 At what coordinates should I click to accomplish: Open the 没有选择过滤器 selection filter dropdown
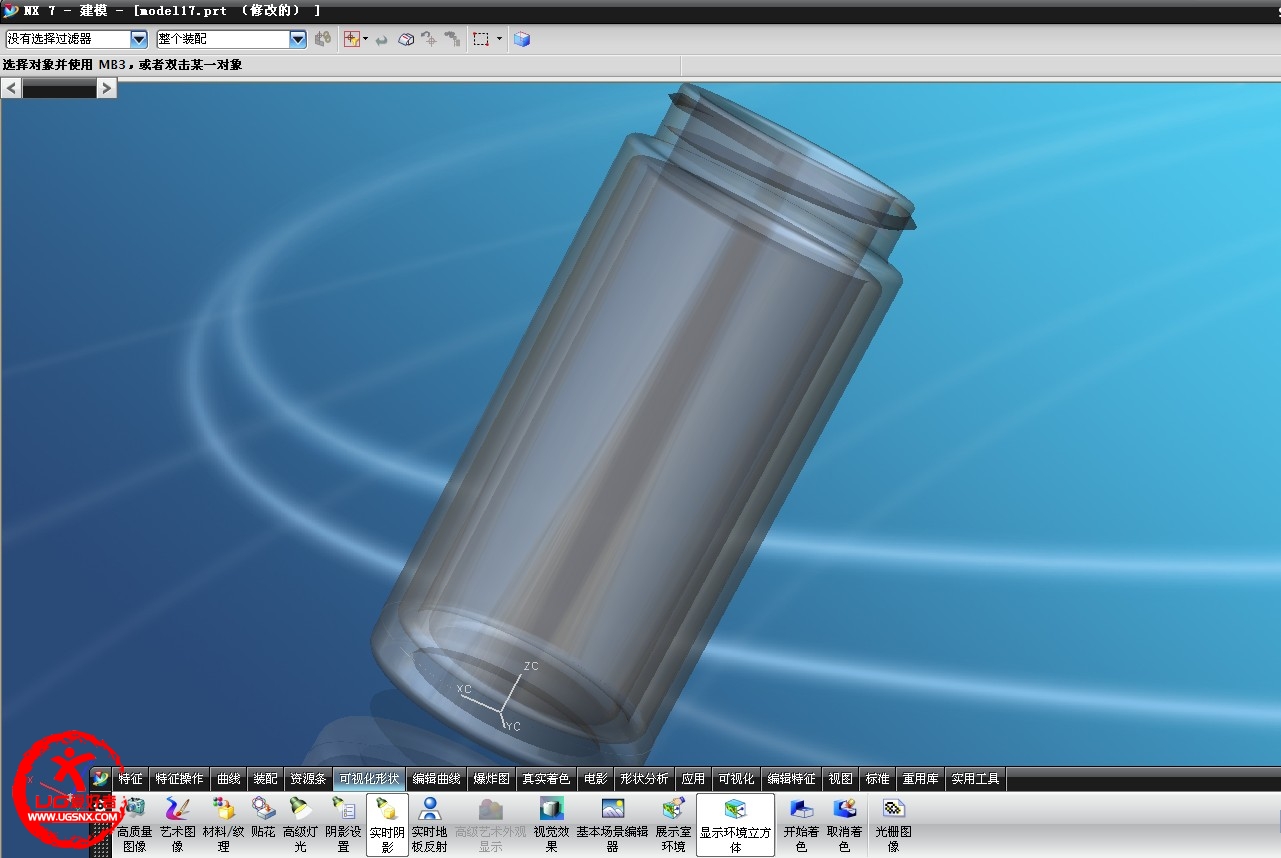coord(77,39)
